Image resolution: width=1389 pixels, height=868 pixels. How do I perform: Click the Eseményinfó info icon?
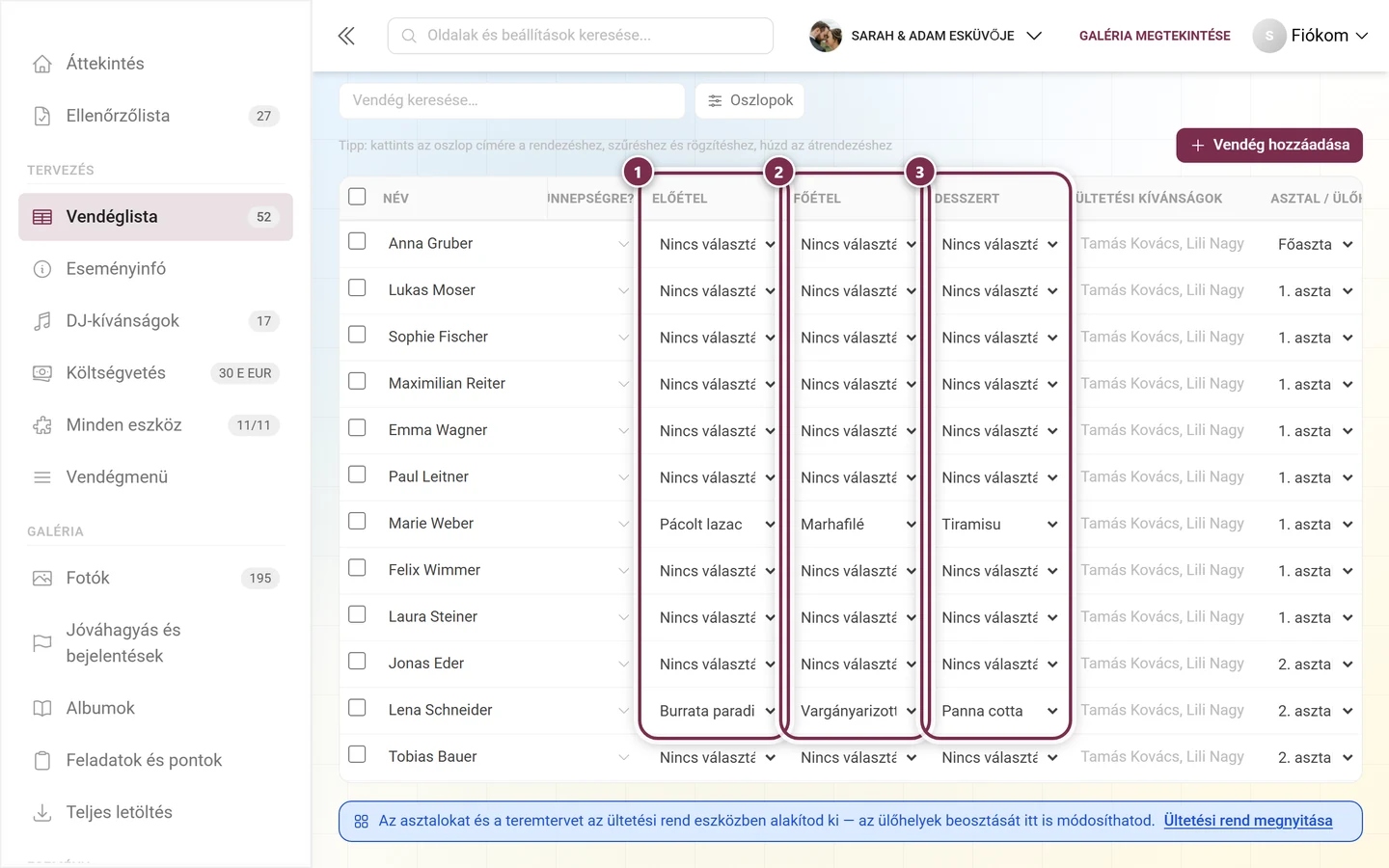click(42, 269)
